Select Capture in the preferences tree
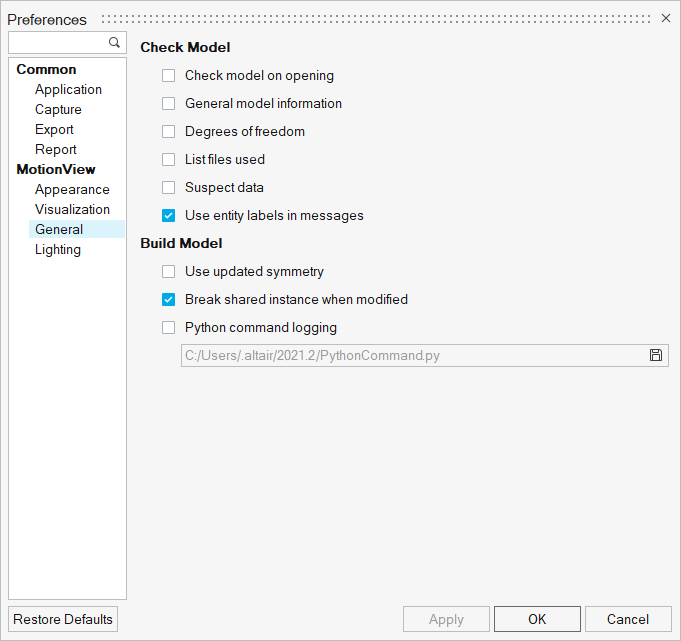Image resolution: width=681 pixels, height=641 pixels. click(x=58, y=109)
